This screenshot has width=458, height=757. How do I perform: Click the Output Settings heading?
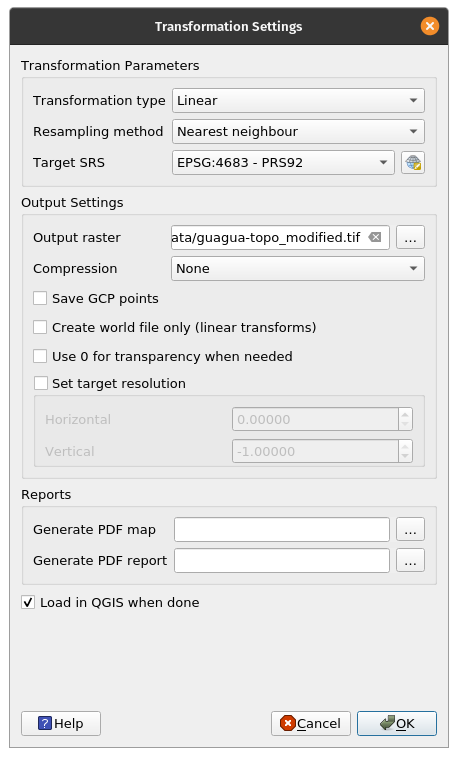coord(72,203)
